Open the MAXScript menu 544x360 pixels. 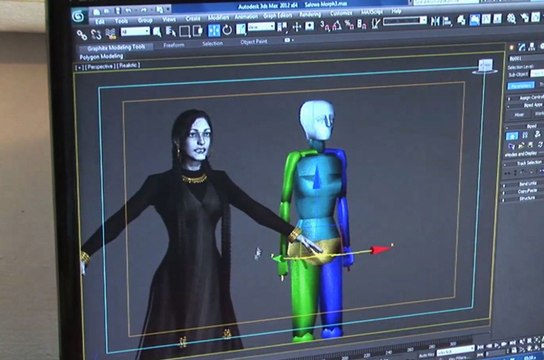click(372, 12)
